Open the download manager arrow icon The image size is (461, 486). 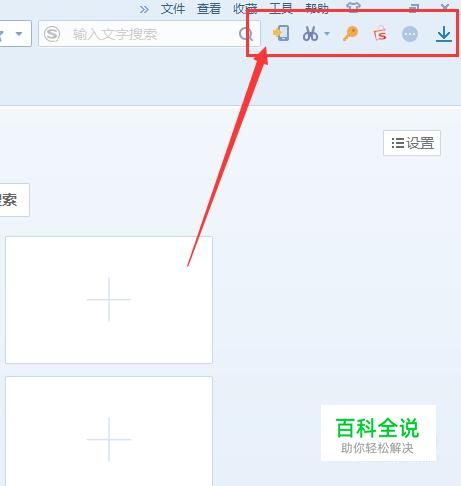(444, 34)
